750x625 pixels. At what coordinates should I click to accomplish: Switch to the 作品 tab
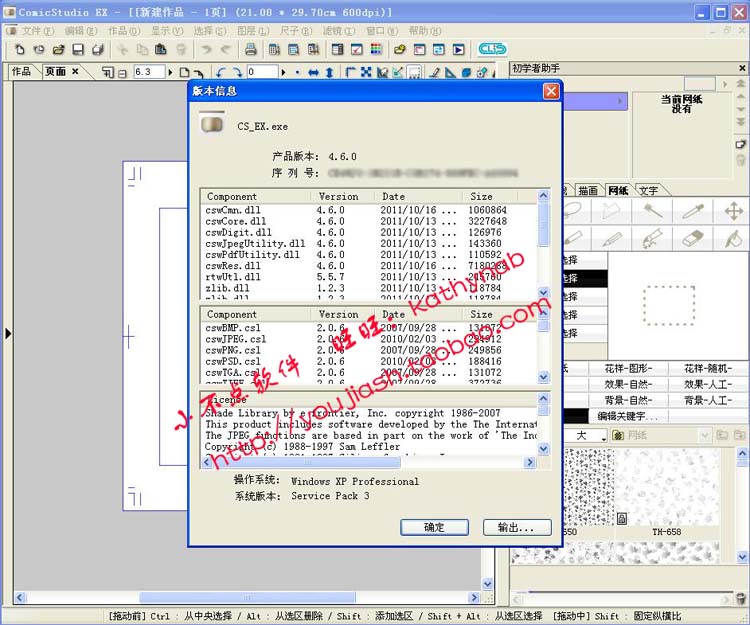(x=21, y=72)
